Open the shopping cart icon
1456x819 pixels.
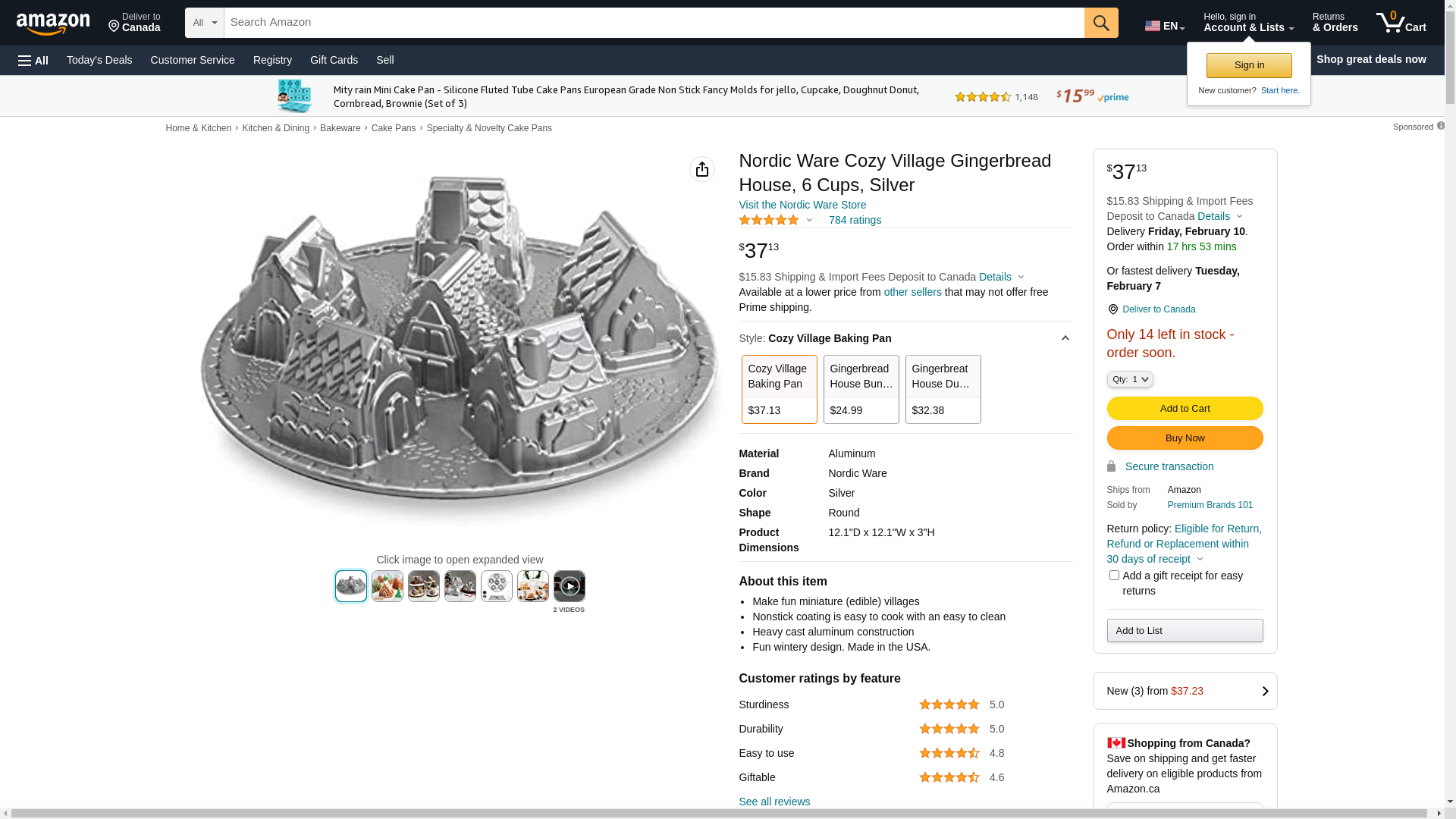click(1400, 23)
